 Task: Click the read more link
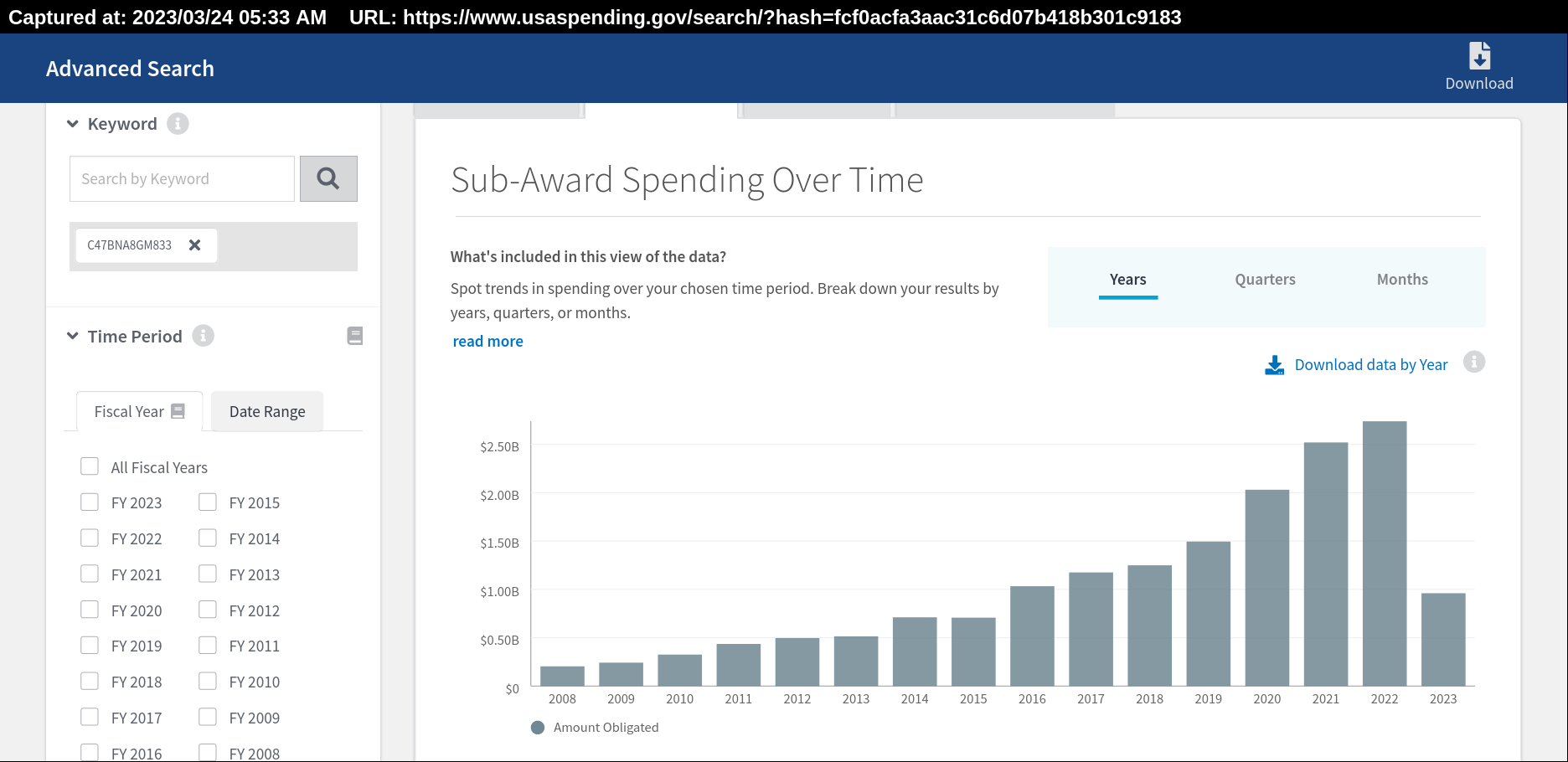(x=487, y=341)
